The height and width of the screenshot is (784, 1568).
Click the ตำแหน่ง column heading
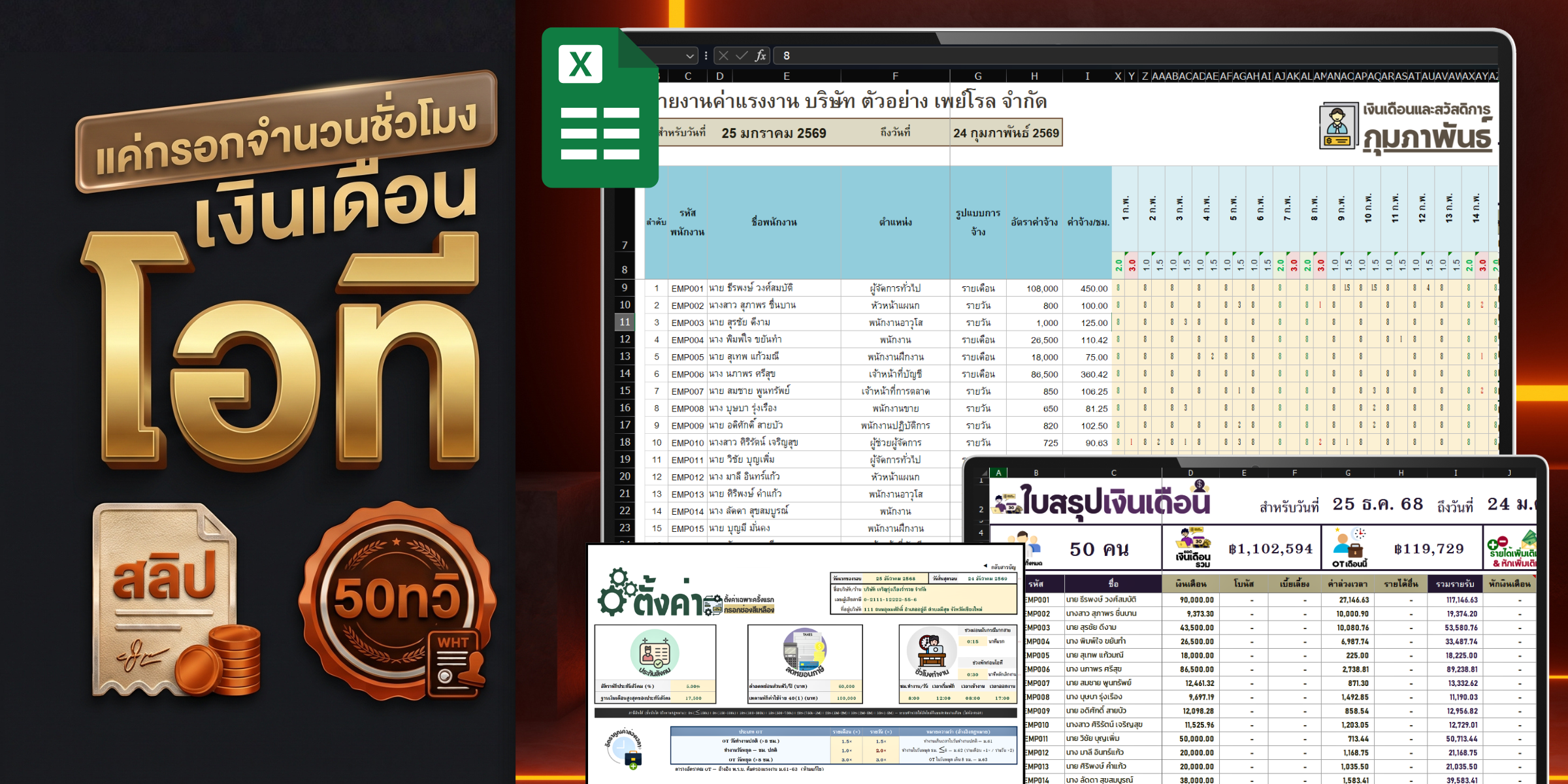click(x=895, y=222)
